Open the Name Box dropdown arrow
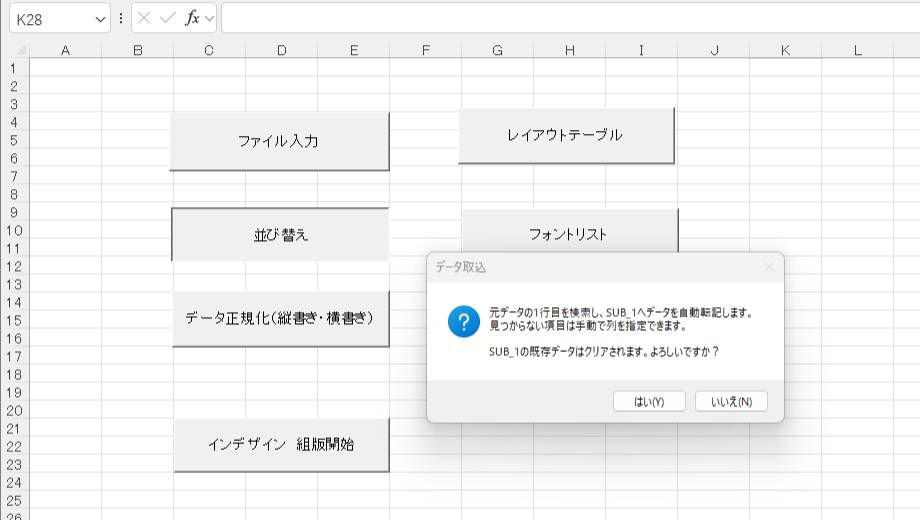 [100, 18]
